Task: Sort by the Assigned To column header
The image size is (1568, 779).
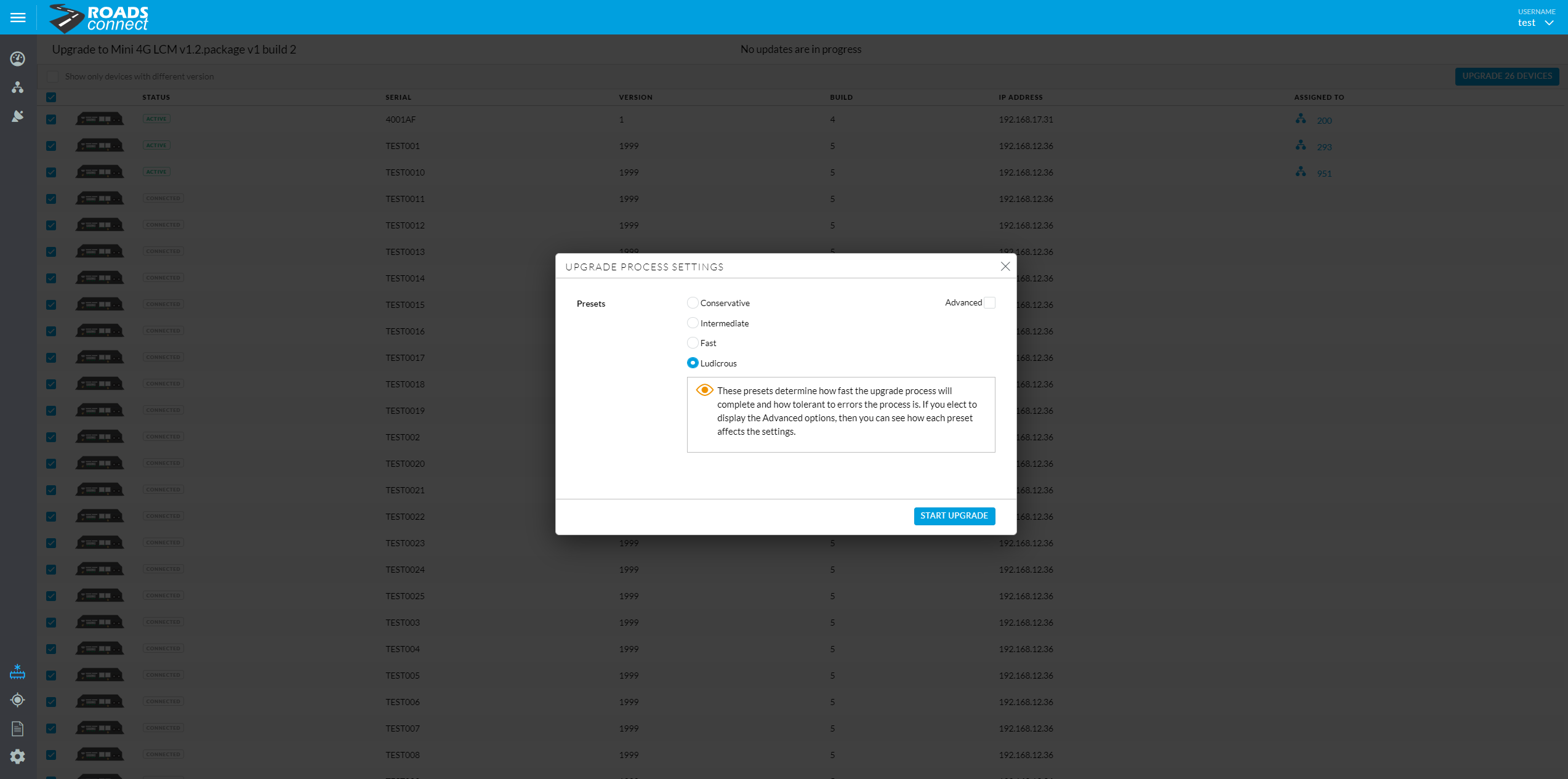Action: 1319,97
